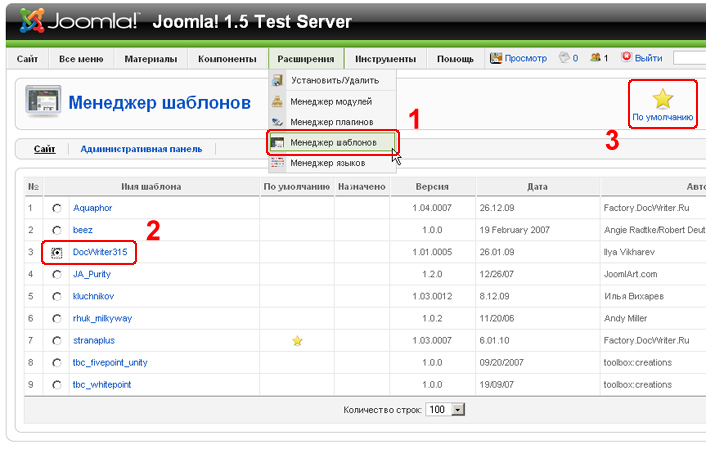Click the Менеджер модулей menu icon
706x449 pixels.
click(277, 101)
